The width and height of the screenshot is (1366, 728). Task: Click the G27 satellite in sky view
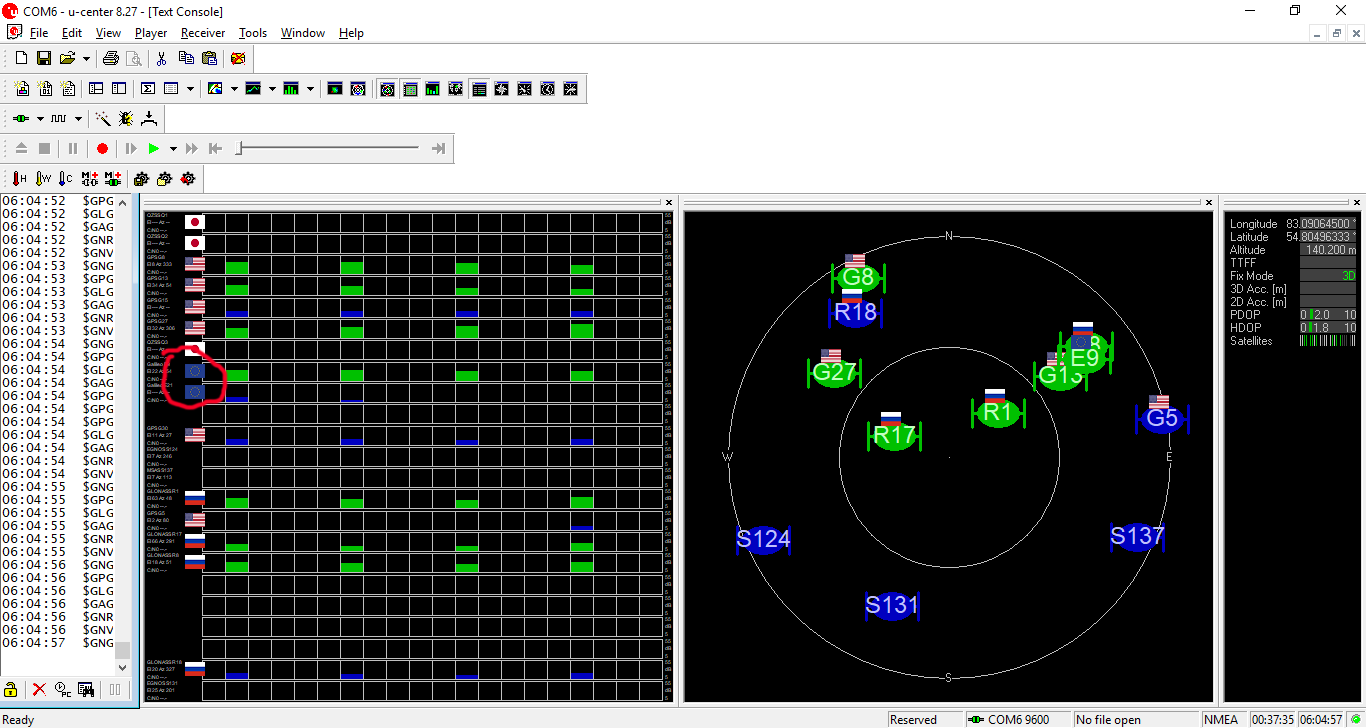click(834, 374)
